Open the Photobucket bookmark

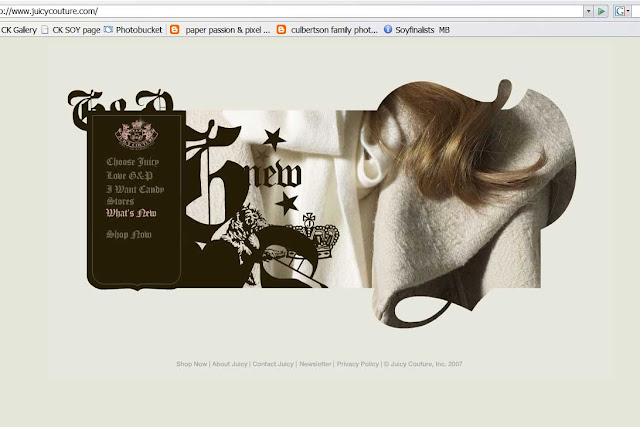(x=139, y=30)
